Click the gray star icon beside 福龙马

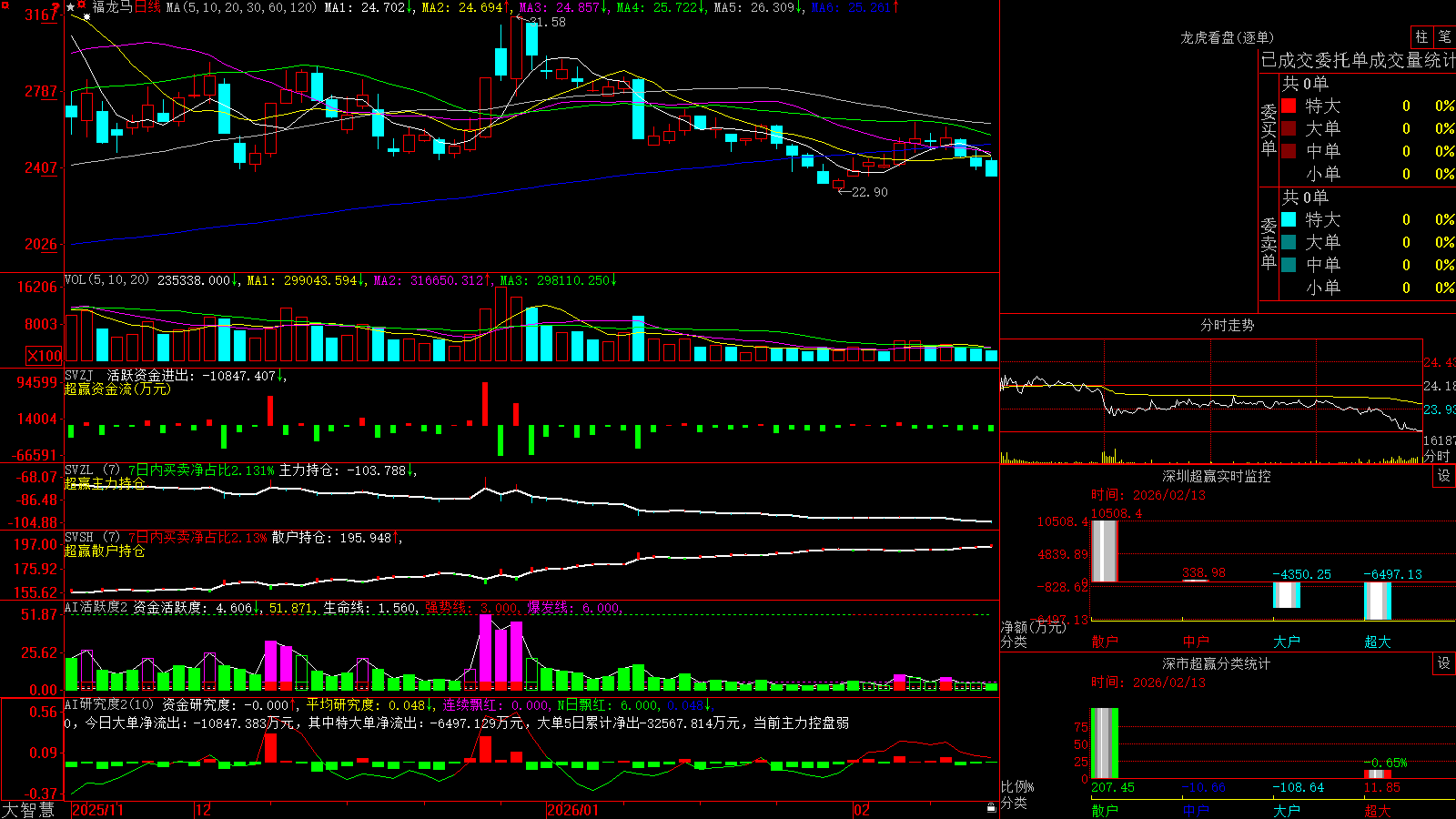tap(71, 7)
